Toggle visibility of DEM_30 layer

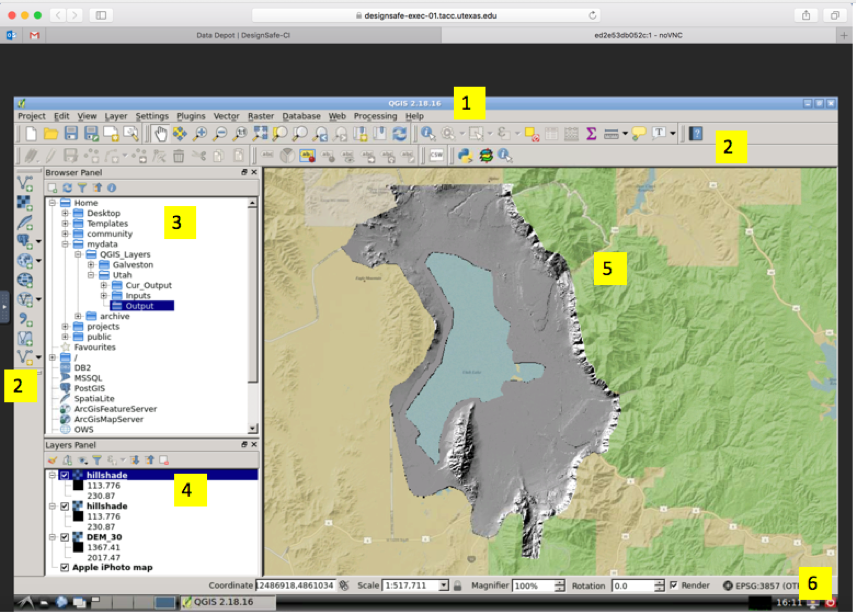(x=66, y=539)
